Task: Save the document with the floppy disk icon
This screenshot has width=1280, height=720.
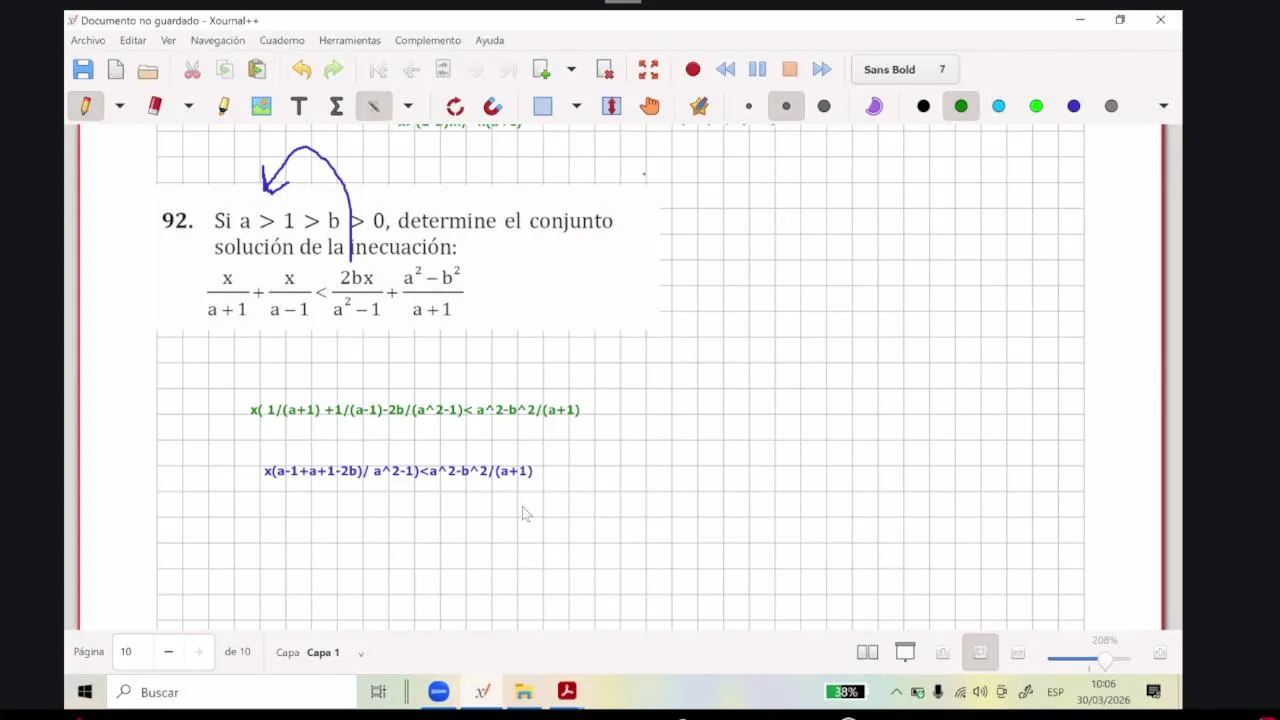Action: [83, 70]
